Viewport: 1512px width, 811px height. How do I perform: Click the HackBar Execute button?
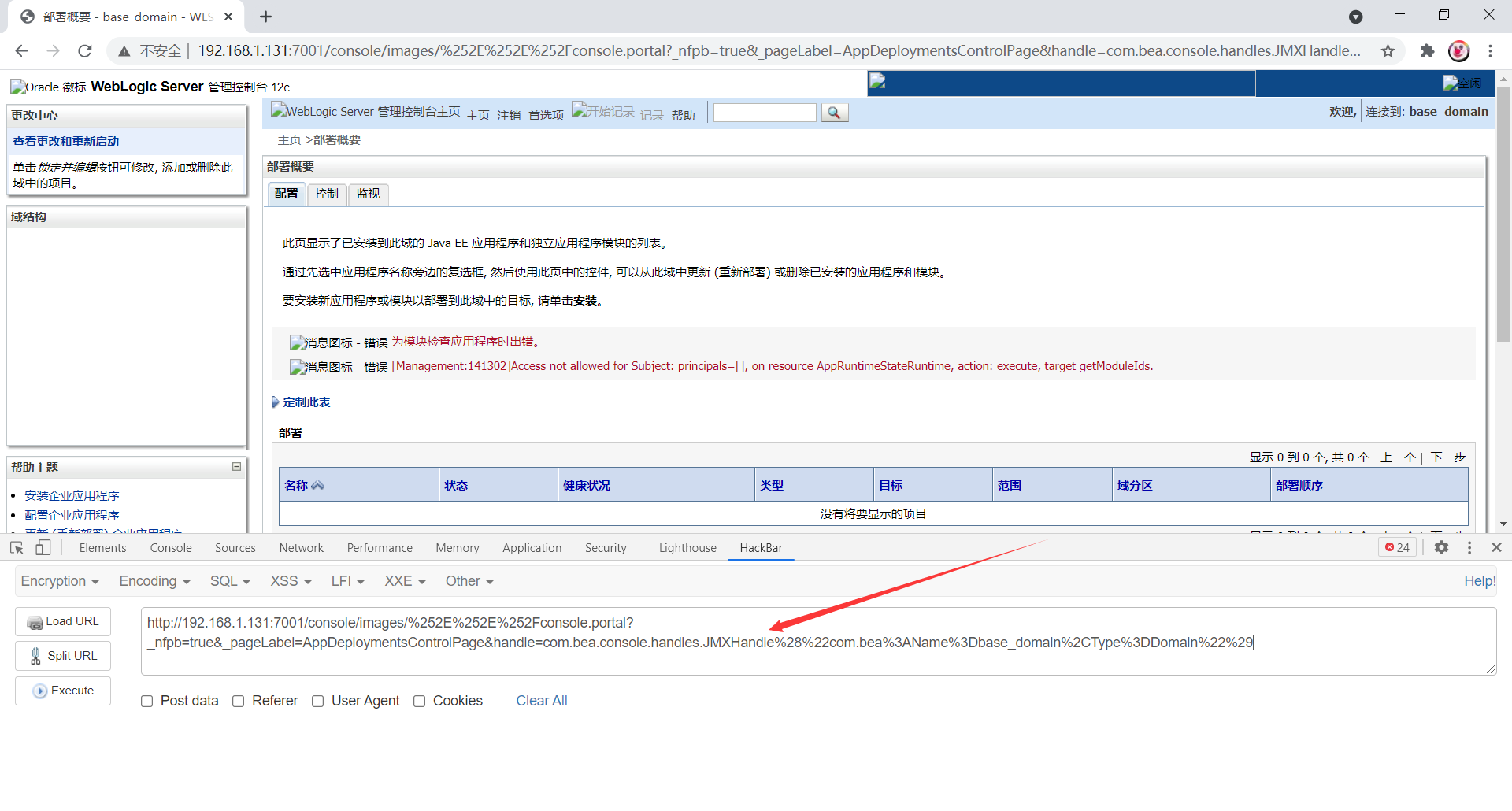pos(63,691)
